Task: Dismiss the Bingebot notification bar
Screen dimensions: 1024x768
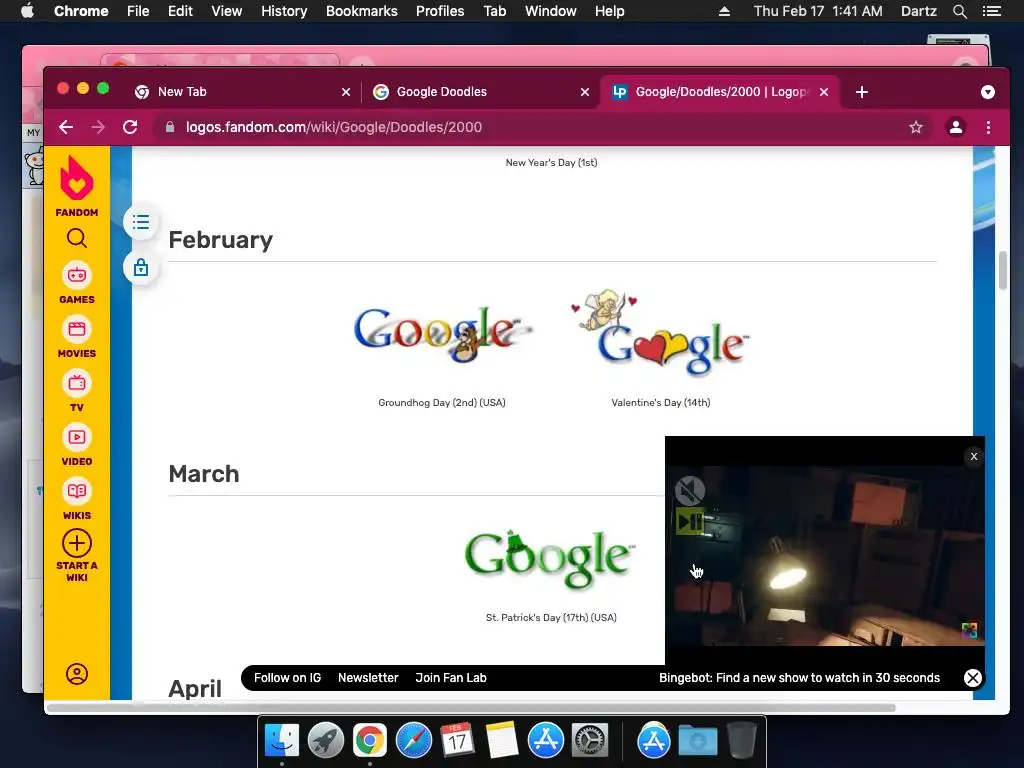Action: pyautogui.click(x=972, y=678)
